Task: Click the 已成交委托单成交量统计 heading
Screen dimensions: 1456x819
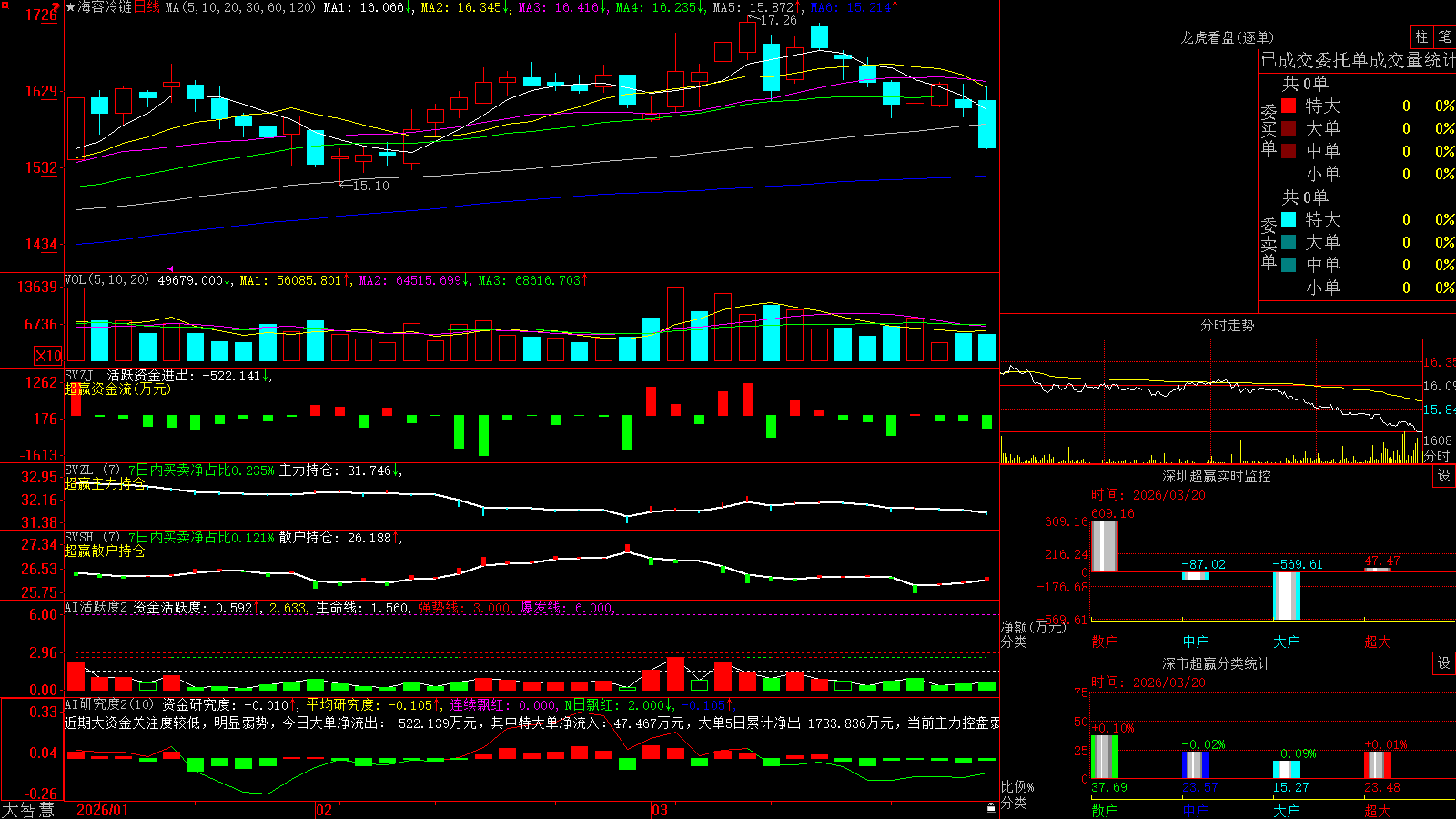Action: tap(1358, 60)
